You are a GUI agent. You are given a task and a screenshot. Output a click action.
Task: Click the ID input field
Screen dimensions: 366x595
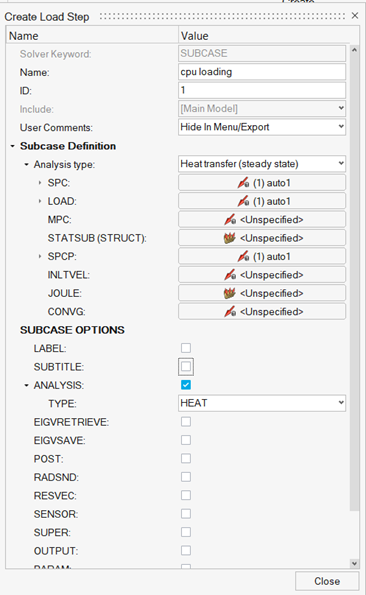pos(262,90)
